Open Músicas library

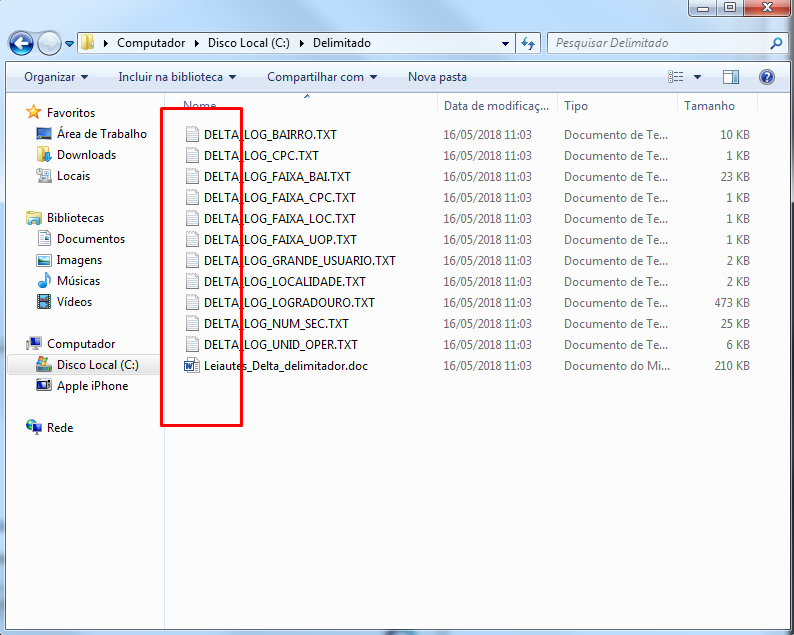(x=78, y=281)
